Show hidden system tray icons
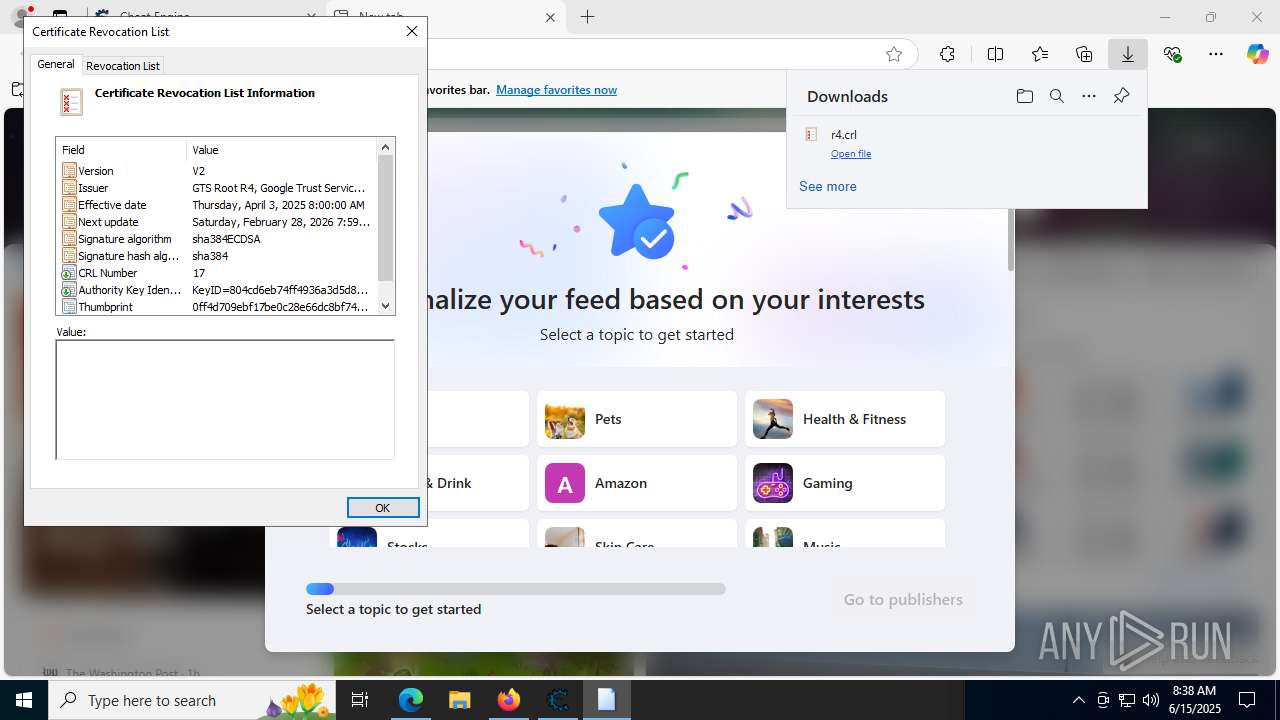 [x=1078, y=700]
